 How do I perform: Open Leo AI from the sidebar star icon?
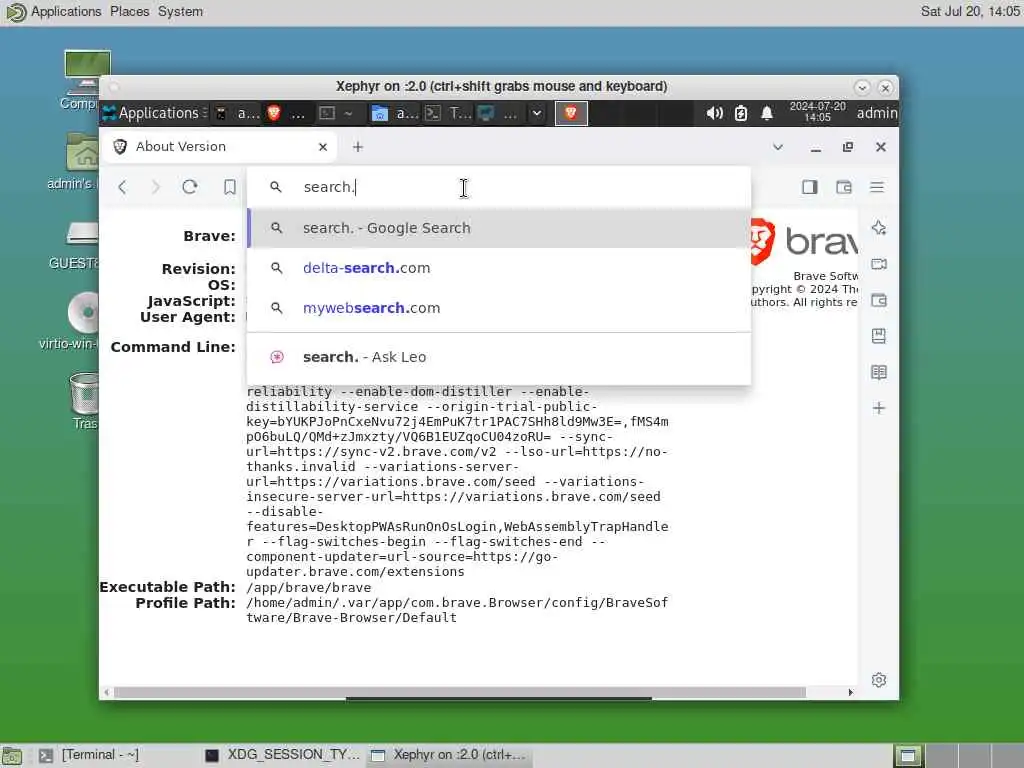879,228
